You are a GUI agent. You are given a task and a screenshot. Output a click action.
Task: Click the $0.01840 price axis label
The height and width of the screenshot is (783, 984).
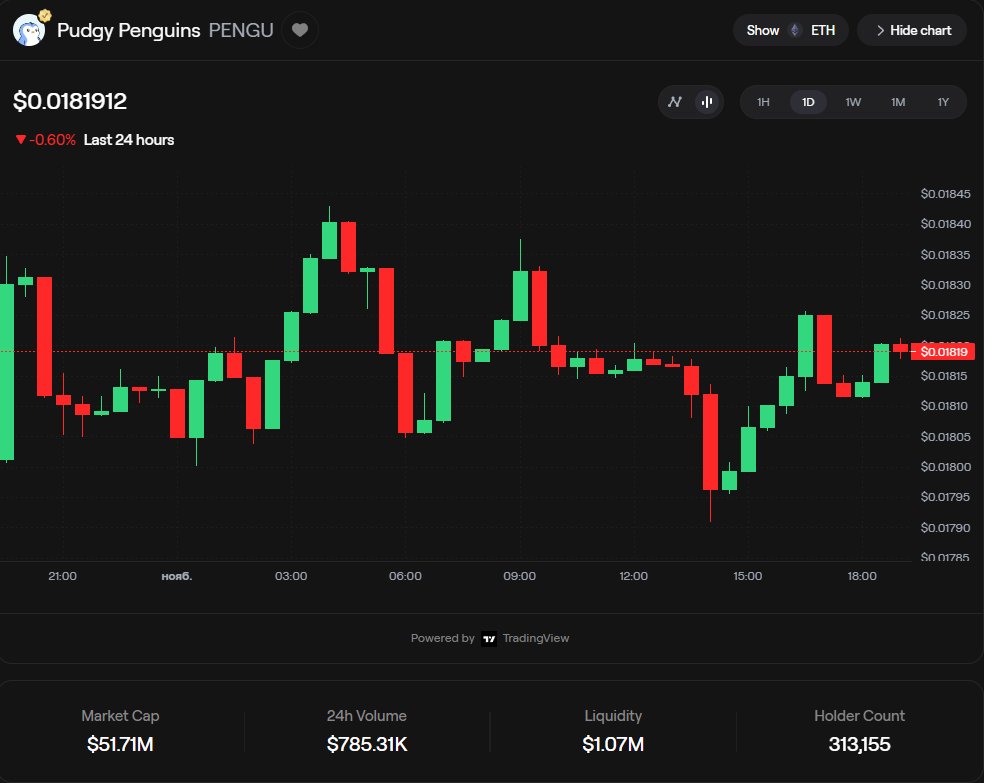click(x=946, y=224)
